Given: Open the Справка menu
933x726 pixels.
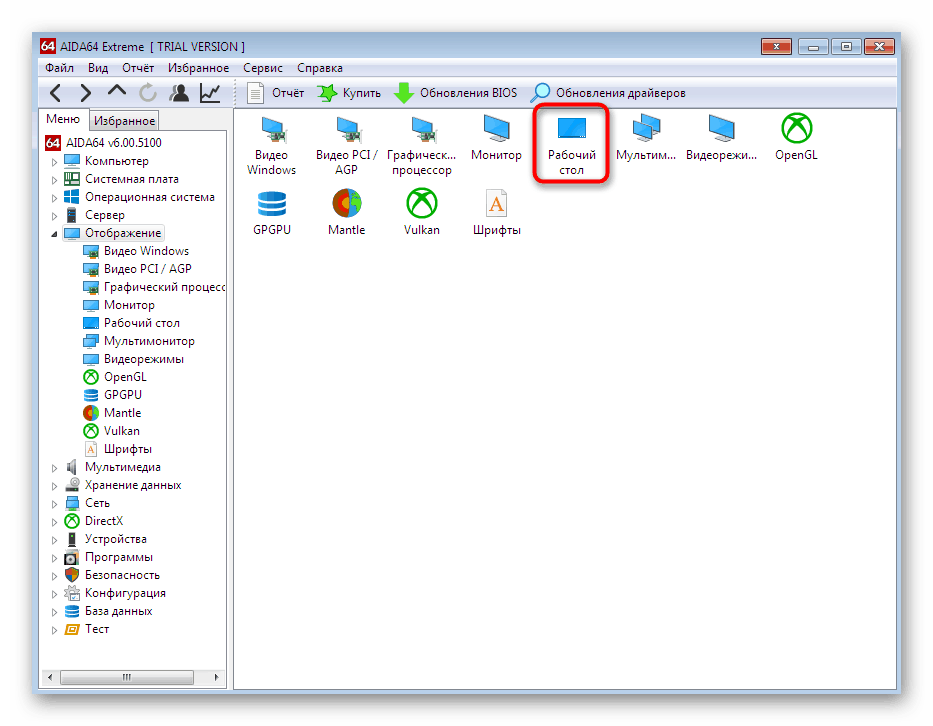Looking at the screenshot, I should pos(320,68).
